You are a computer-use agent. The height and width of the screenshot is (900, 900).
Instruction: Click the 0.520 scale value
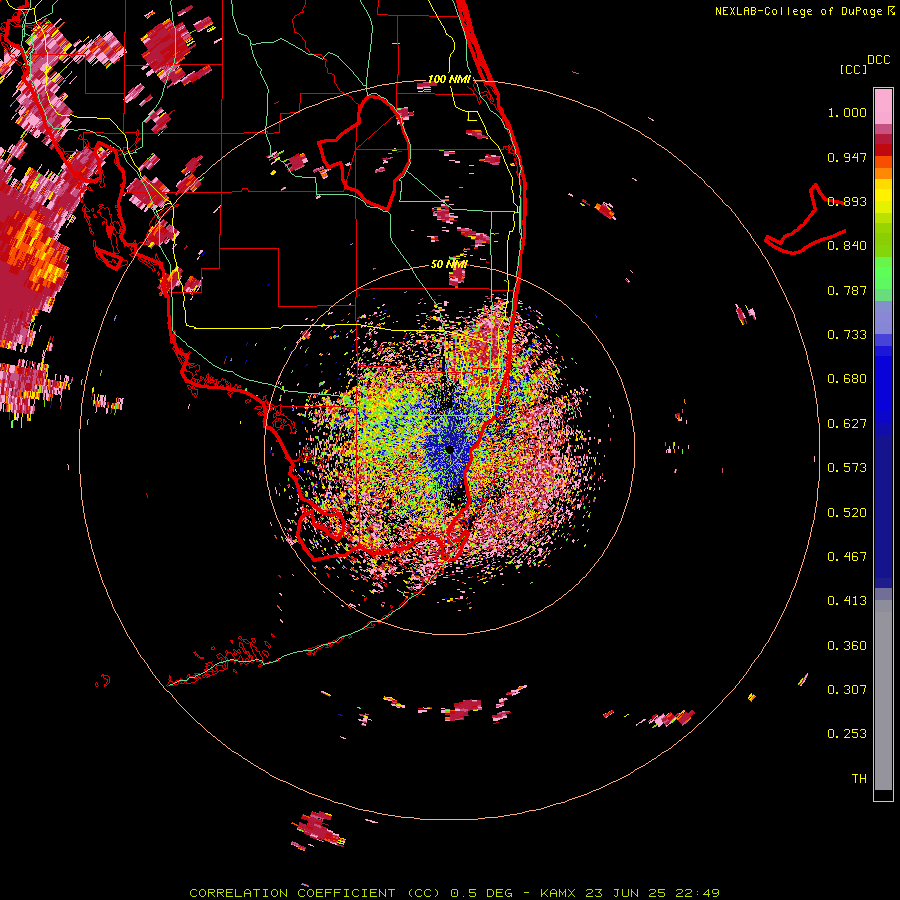pyautogui.click(x=847, y=513)
